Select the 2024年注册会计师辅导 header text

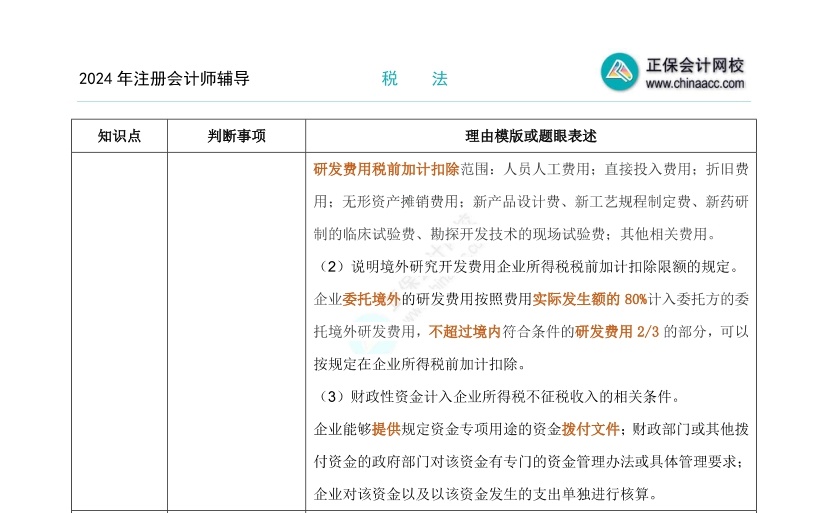point(164,79)
